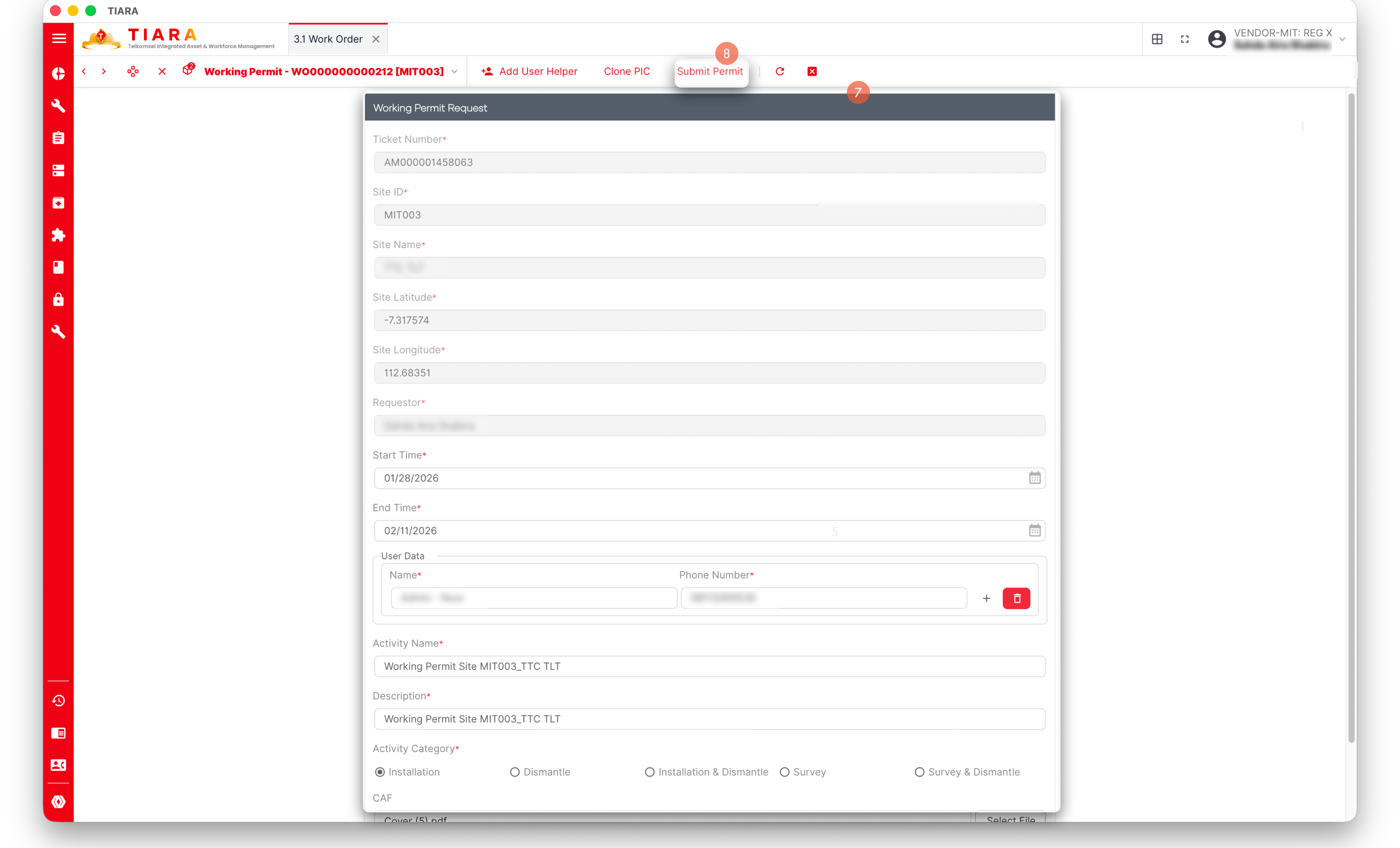This screenshot has height=848, width=1400.
Task: Click the red trash delete user button
Action: coord(1016,598)
